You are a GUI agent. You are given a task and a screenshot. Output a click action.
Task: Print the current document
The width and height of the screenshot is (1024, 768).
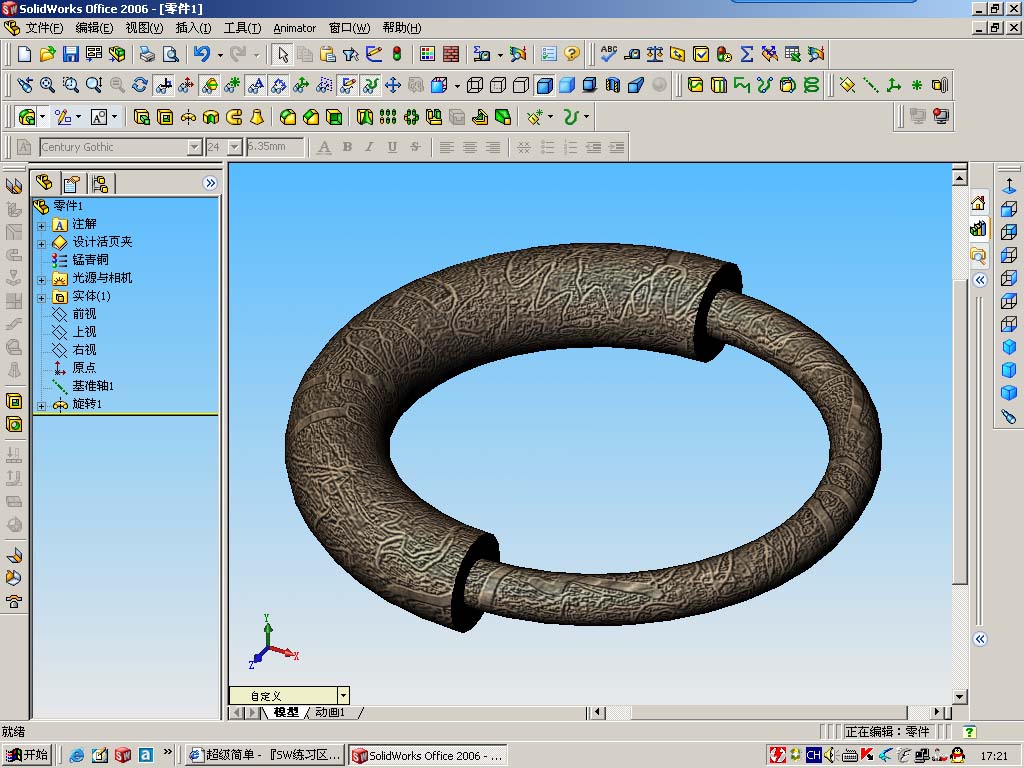[148, 54]
